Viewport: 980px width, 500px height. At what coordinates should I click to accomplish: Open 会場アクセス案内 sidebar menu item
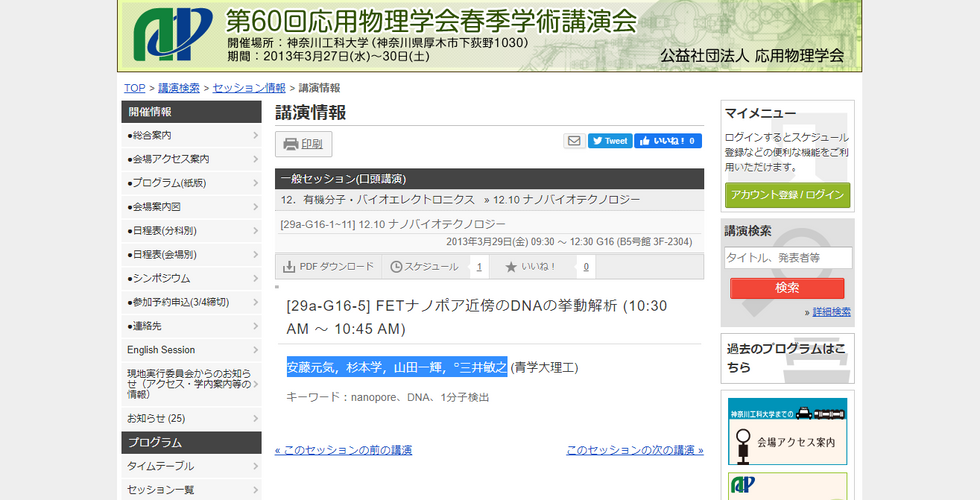coord(191,159)
